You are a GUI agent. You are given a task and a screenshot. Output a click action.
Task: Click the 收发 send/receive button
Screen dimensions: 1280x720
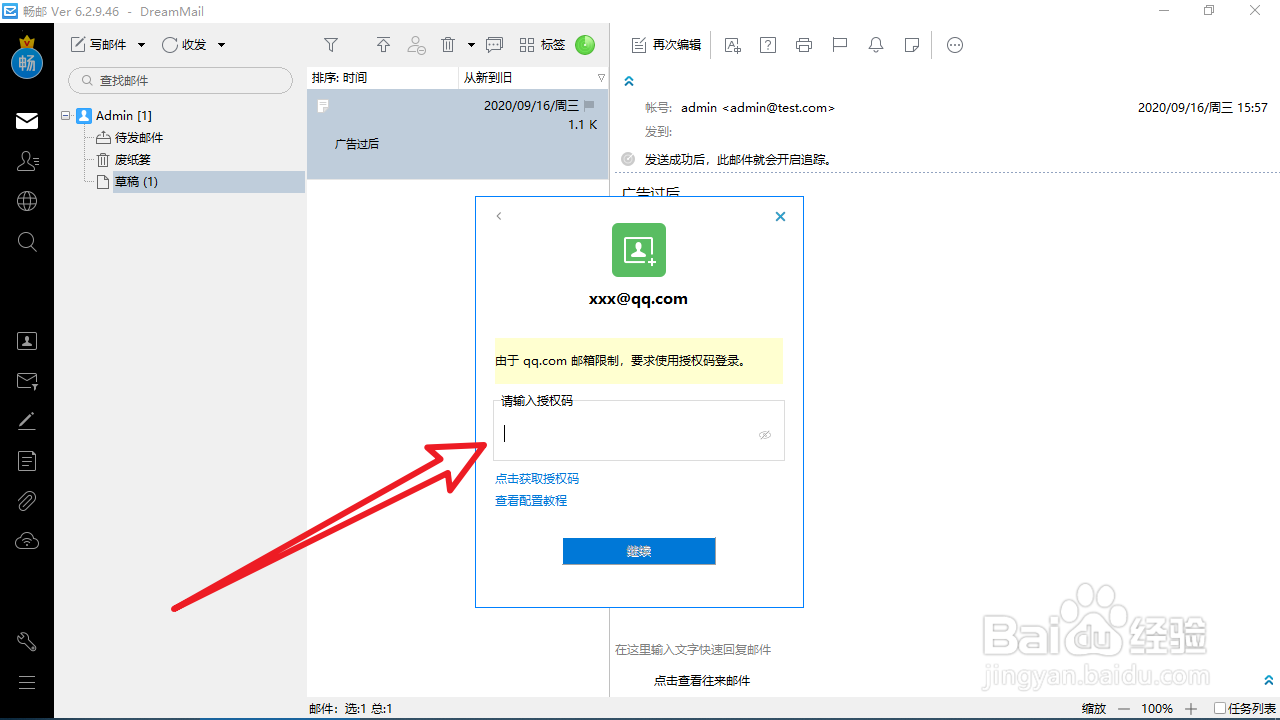(x=184, y=45)
